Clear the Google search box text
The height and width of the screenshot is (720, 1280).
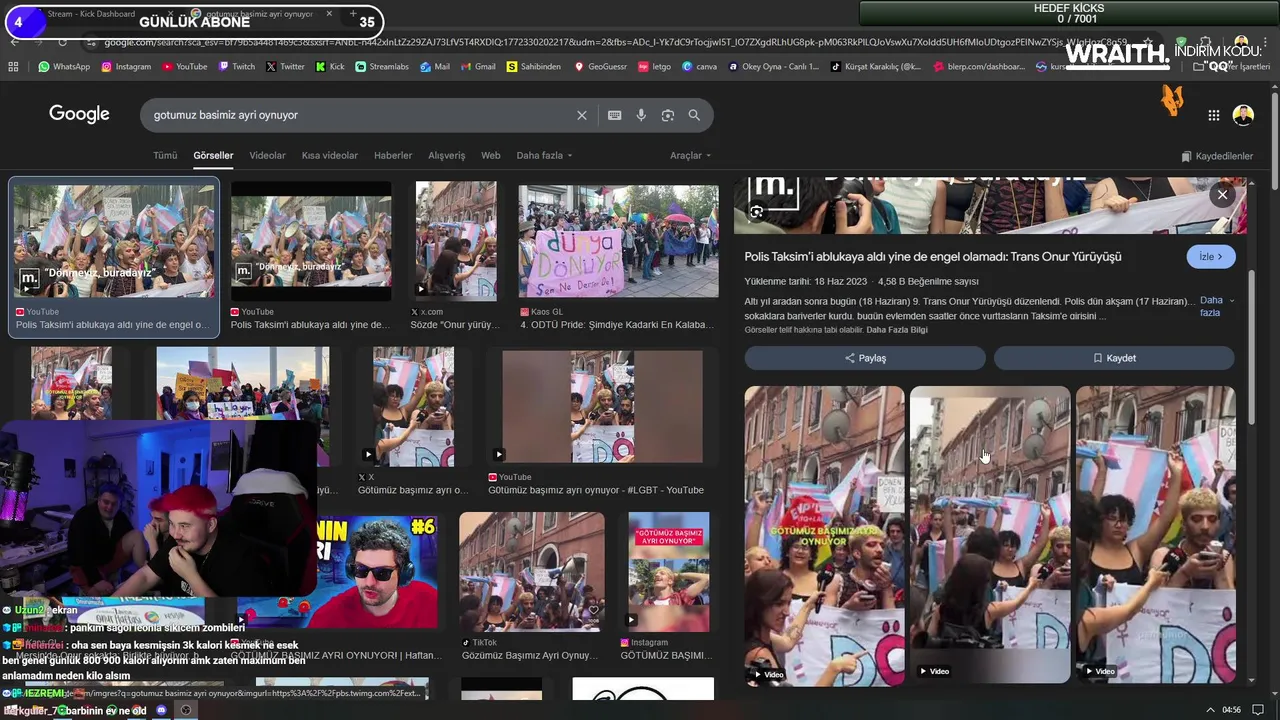[582, 115]
